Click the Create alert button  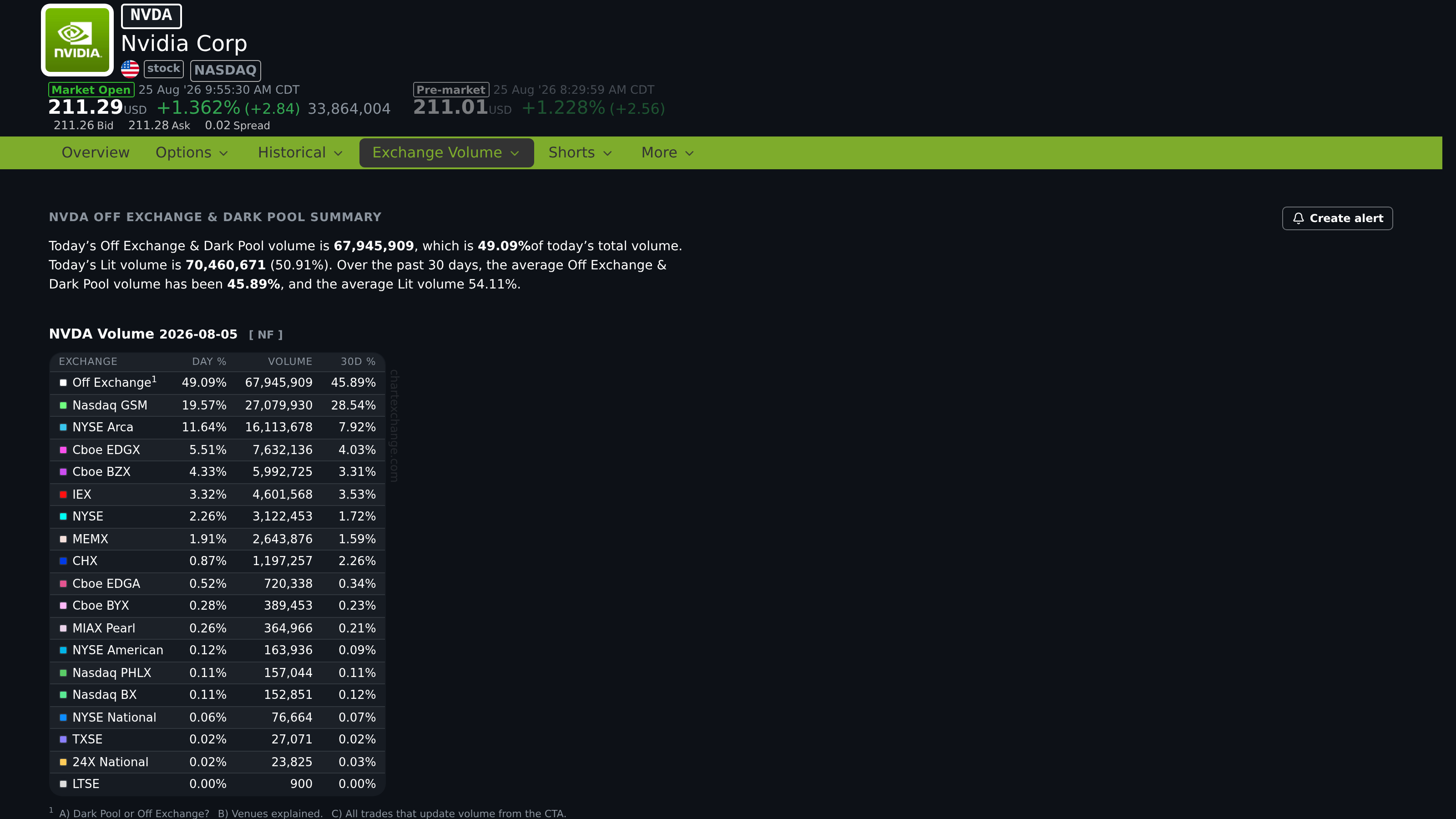pos(1337,218)
